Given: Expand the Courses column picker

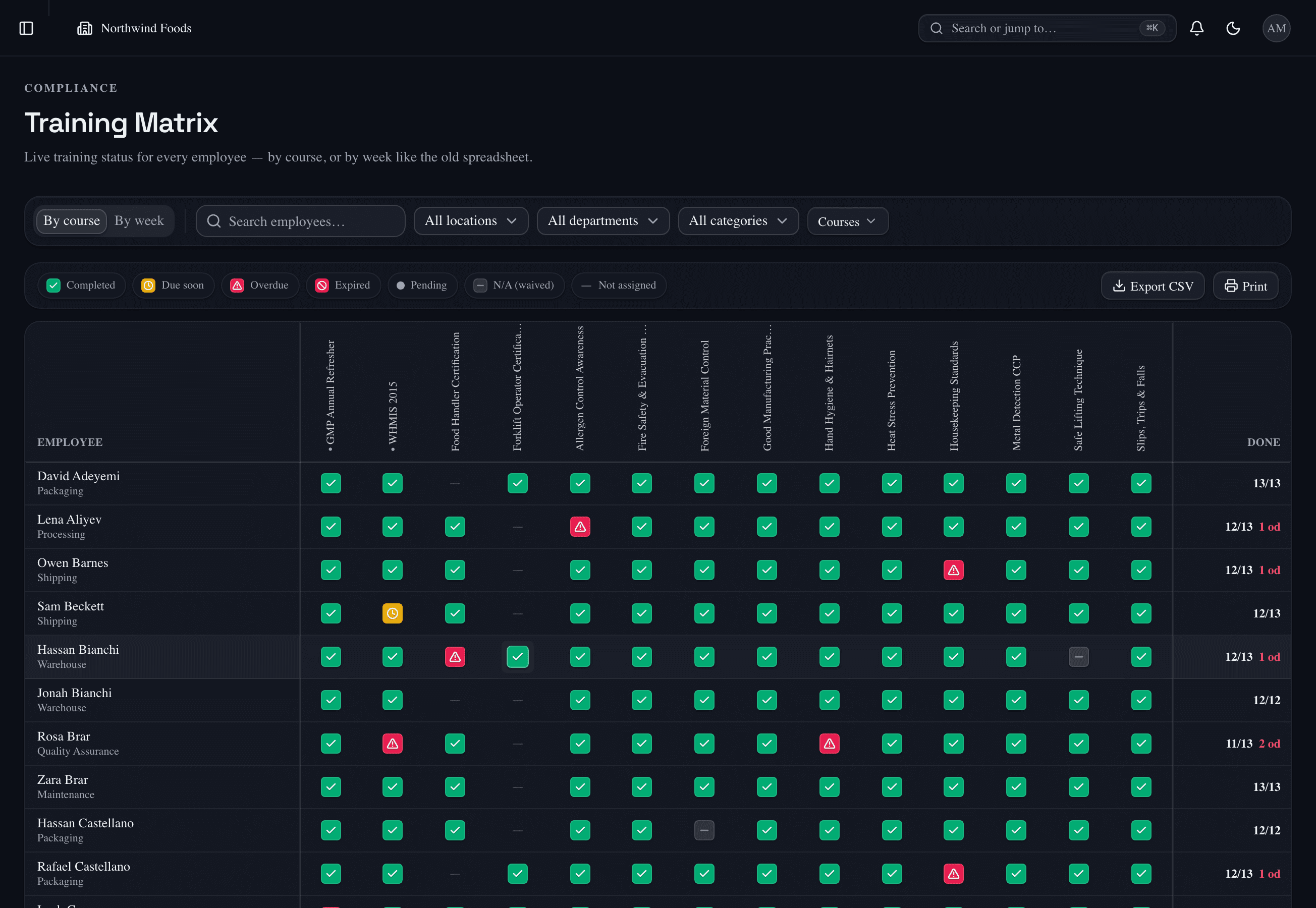Looking at the screenshot, I should coord(847,221).
